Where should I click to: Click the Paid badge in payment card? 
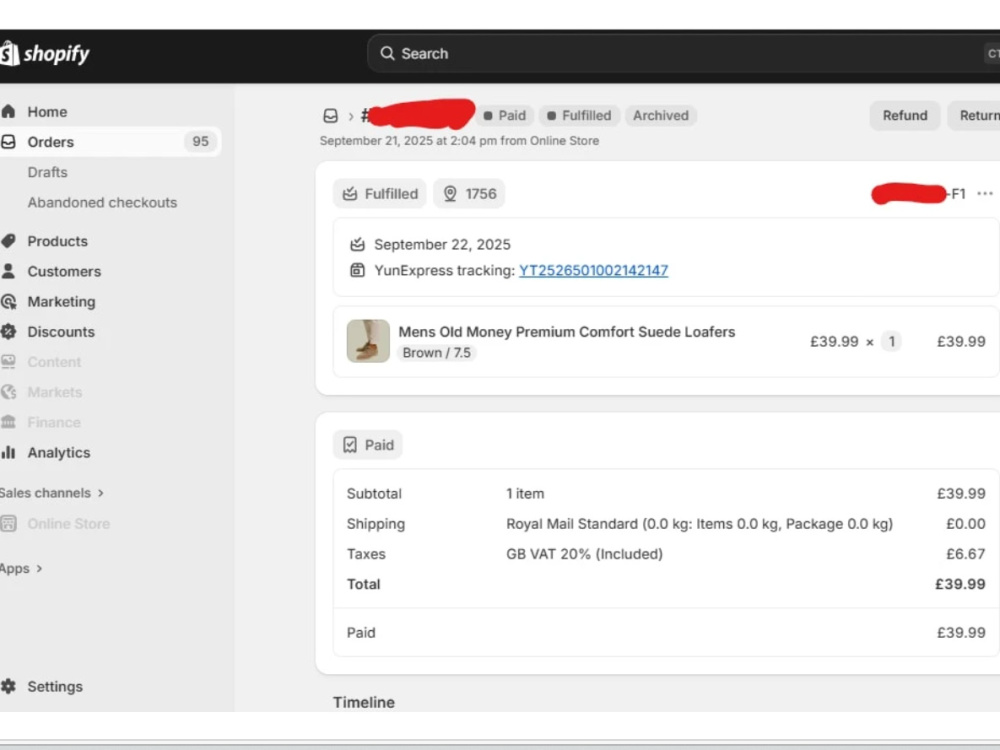click(x=368, y=445)
